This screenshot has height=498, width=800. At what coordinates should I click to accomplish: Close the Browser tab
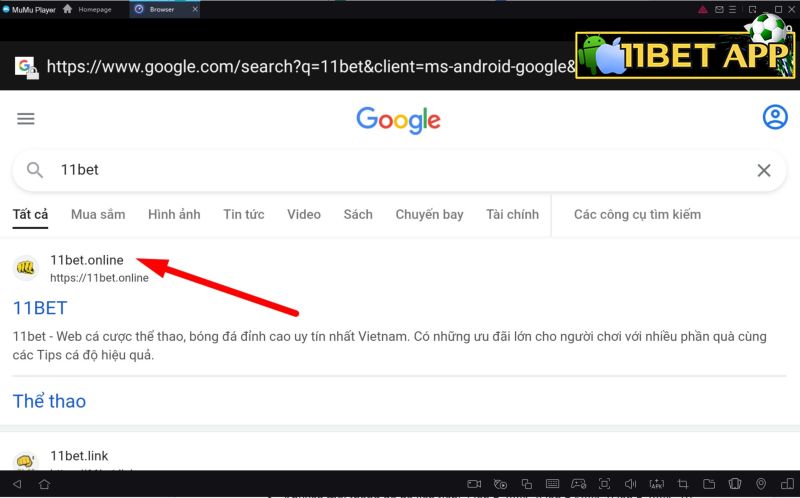pos(195,9)
